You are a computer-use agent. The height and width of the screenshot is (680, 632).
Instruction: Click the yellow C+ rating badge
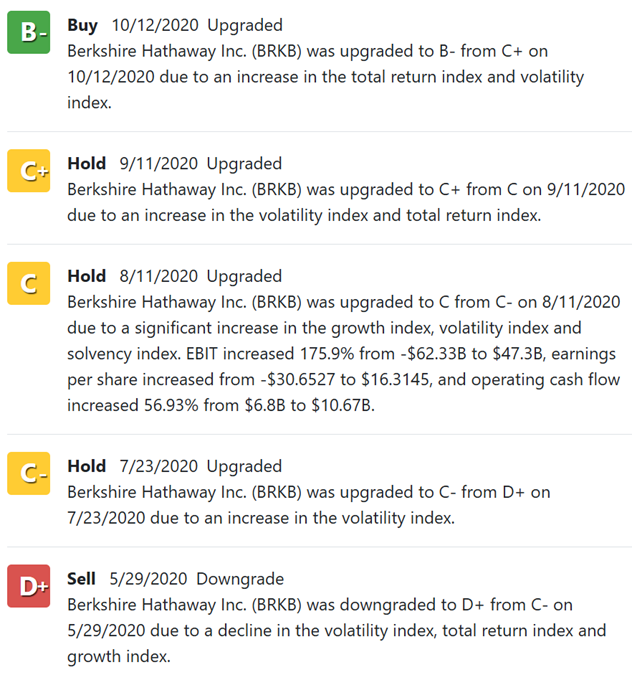[x=30, y=171]
